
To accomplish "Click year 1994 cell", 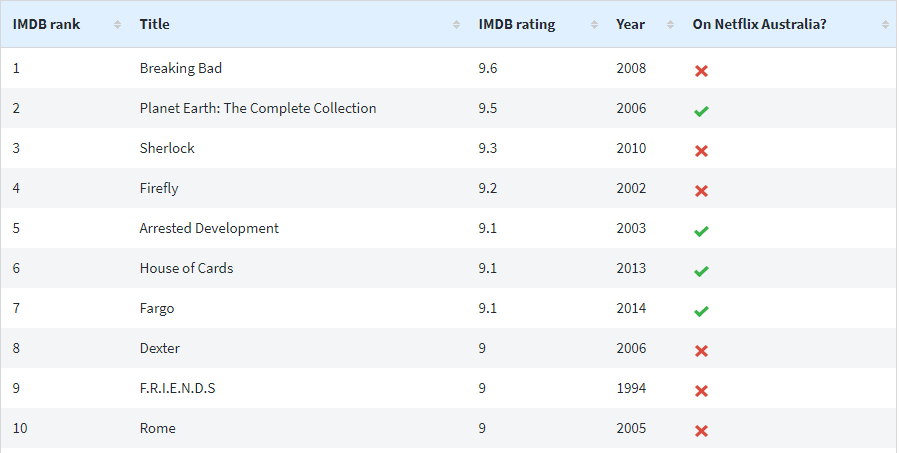I will pyautogui.click(x=631, y=388).
